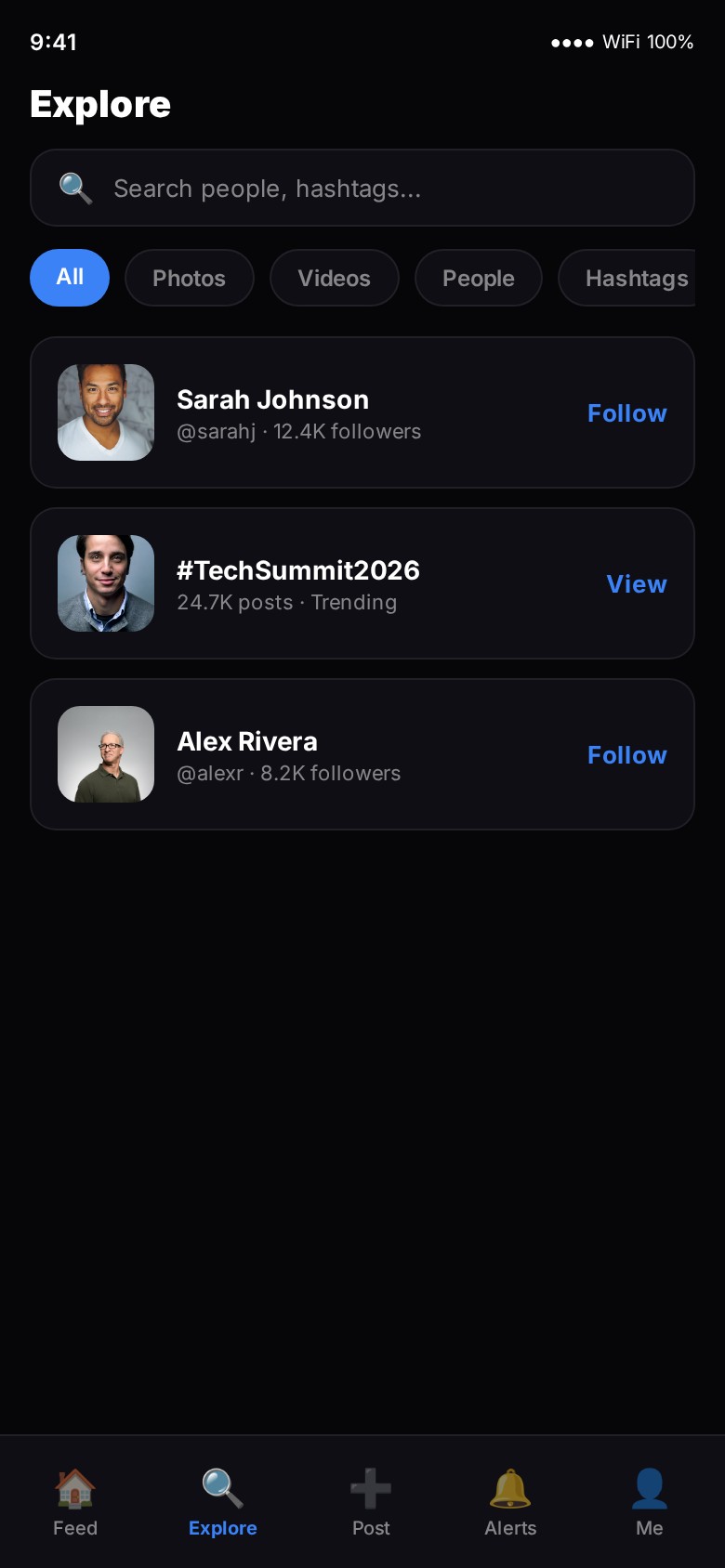Tap the Alex Rivera name text
Image resolution: width=725 pixels, height=1568 pixels.
(x=247, y=741)
